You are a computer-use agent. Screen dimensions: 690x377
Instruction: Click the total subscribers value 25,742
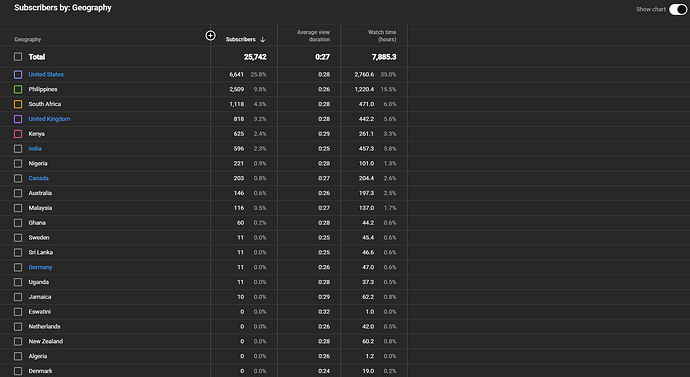click(255, 57)
